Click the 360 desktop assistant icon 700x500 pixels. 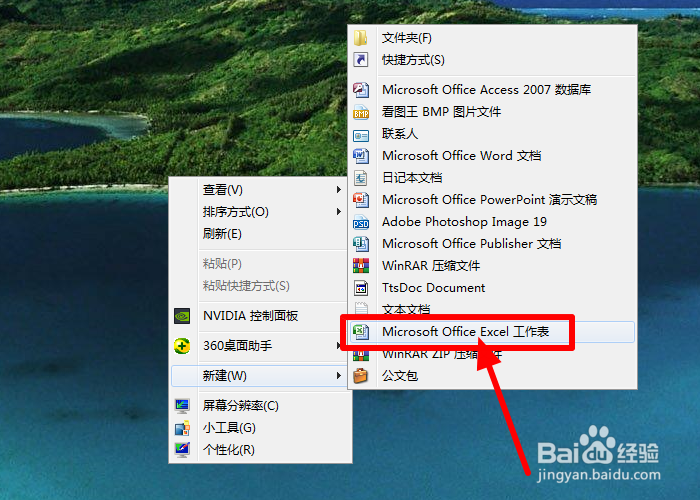182,346
